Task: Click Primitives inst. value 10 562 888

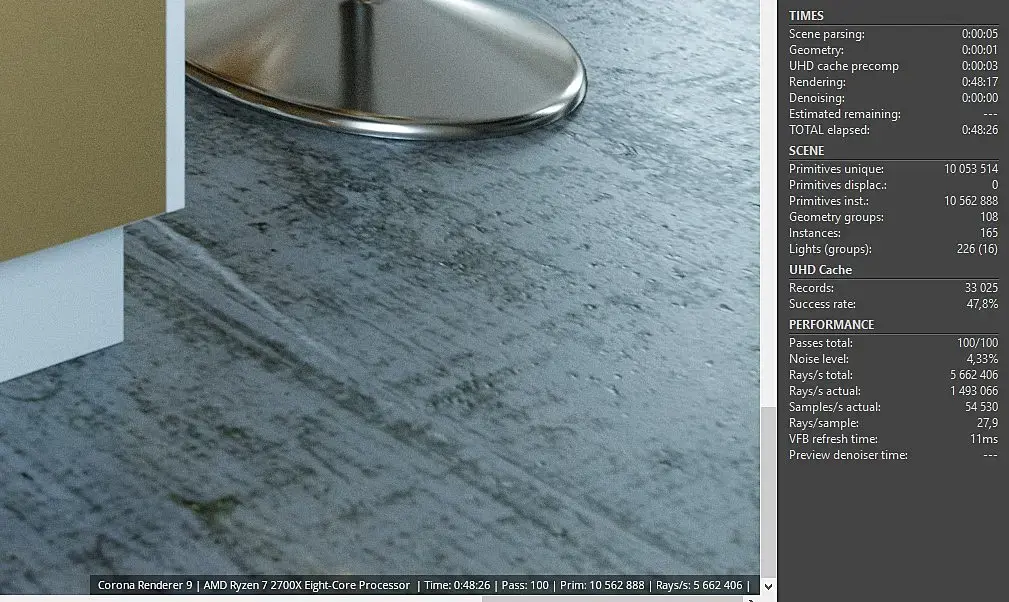Action: click(971, 201)
